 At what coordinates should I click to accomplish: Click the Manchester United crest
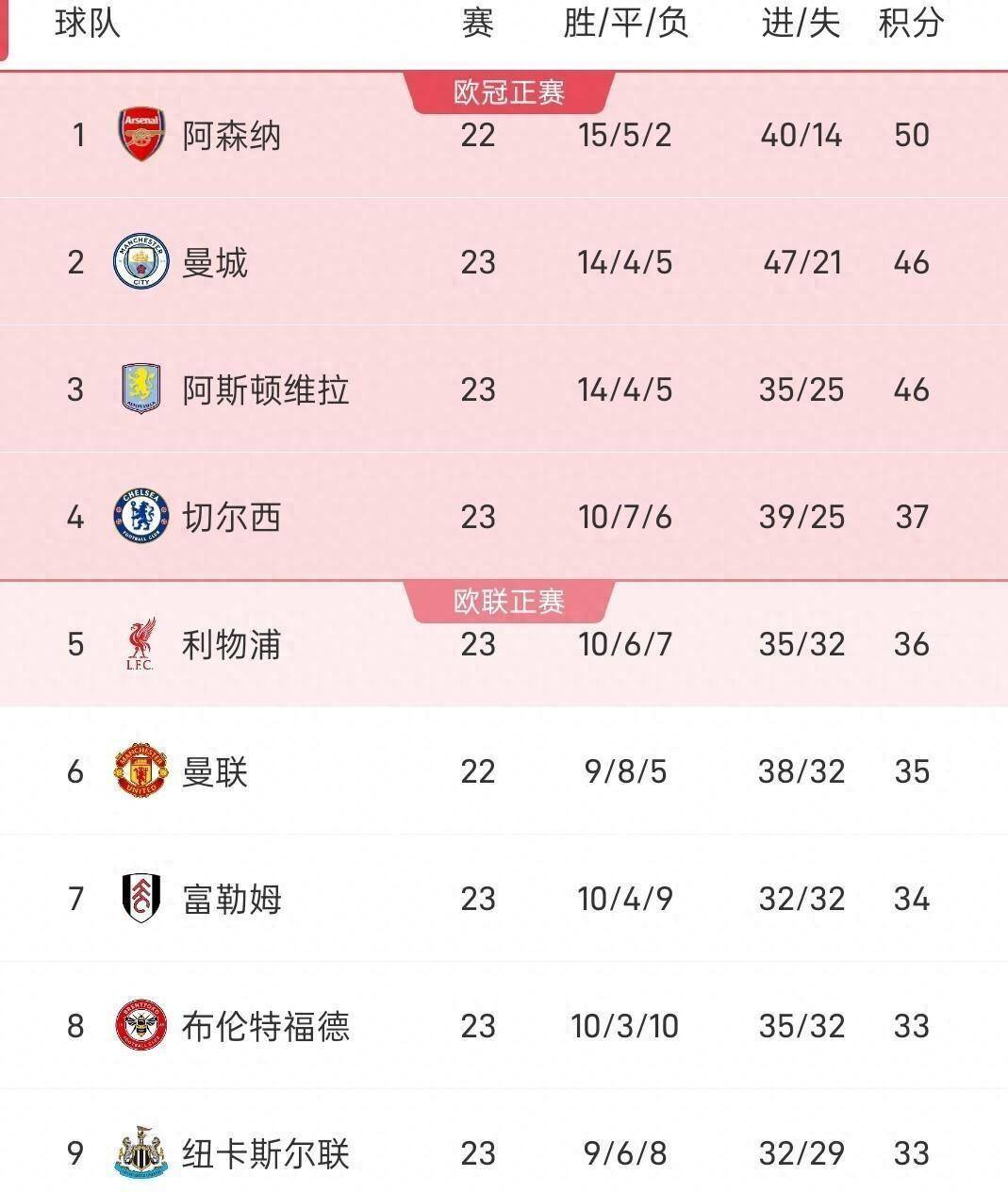(141, 771)
